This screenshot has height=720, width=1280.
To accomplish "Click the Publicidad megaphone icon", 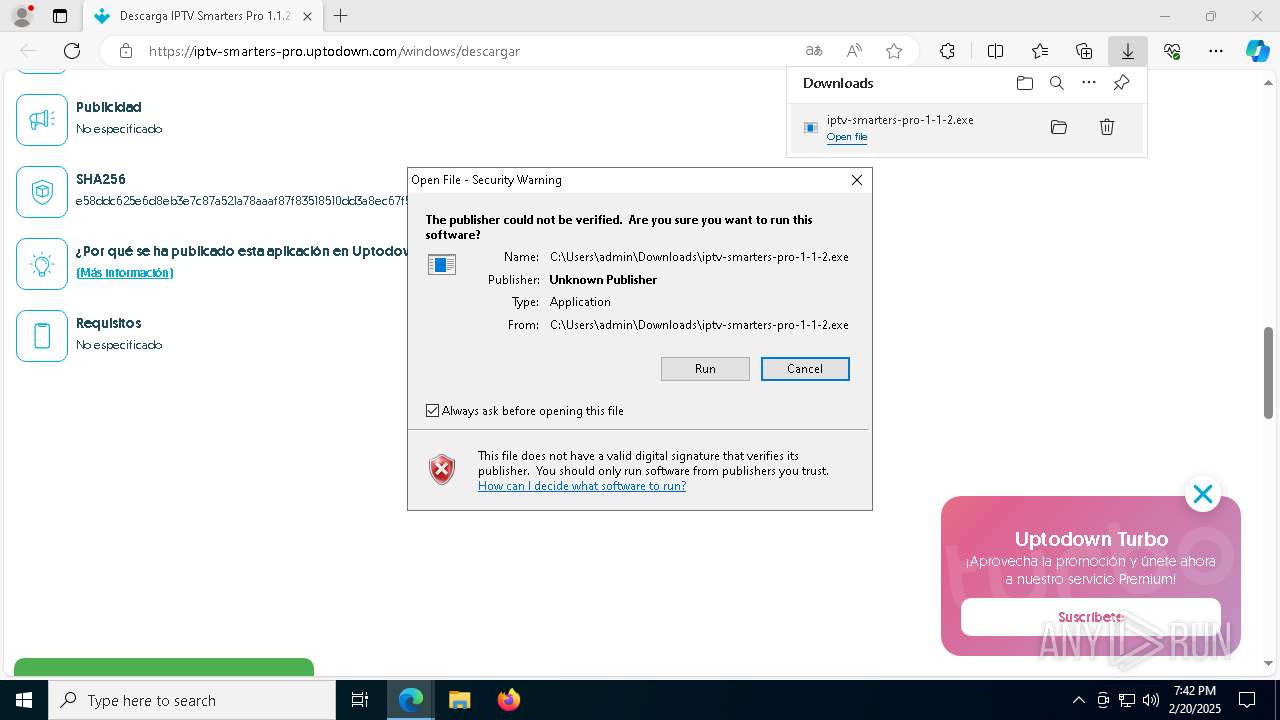I will (42, 120).
